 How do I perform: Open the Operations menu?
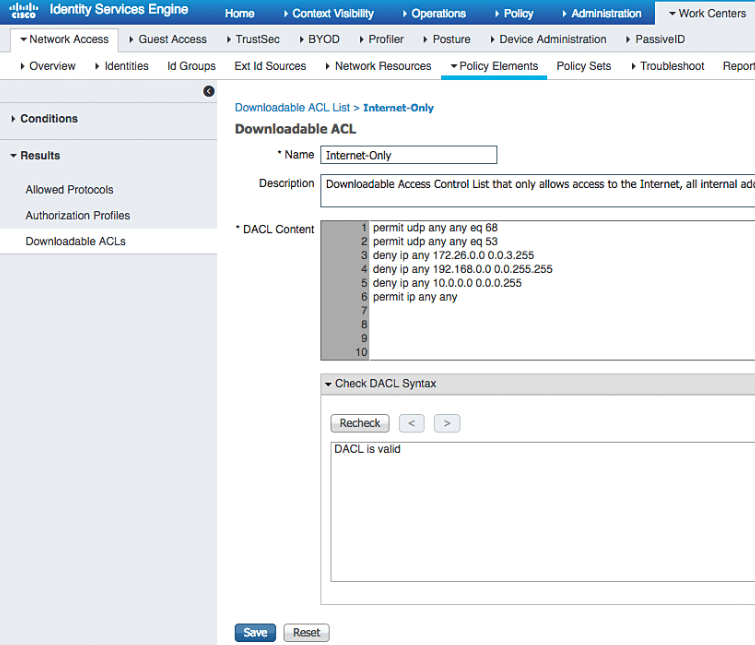[x=434, y=13]
